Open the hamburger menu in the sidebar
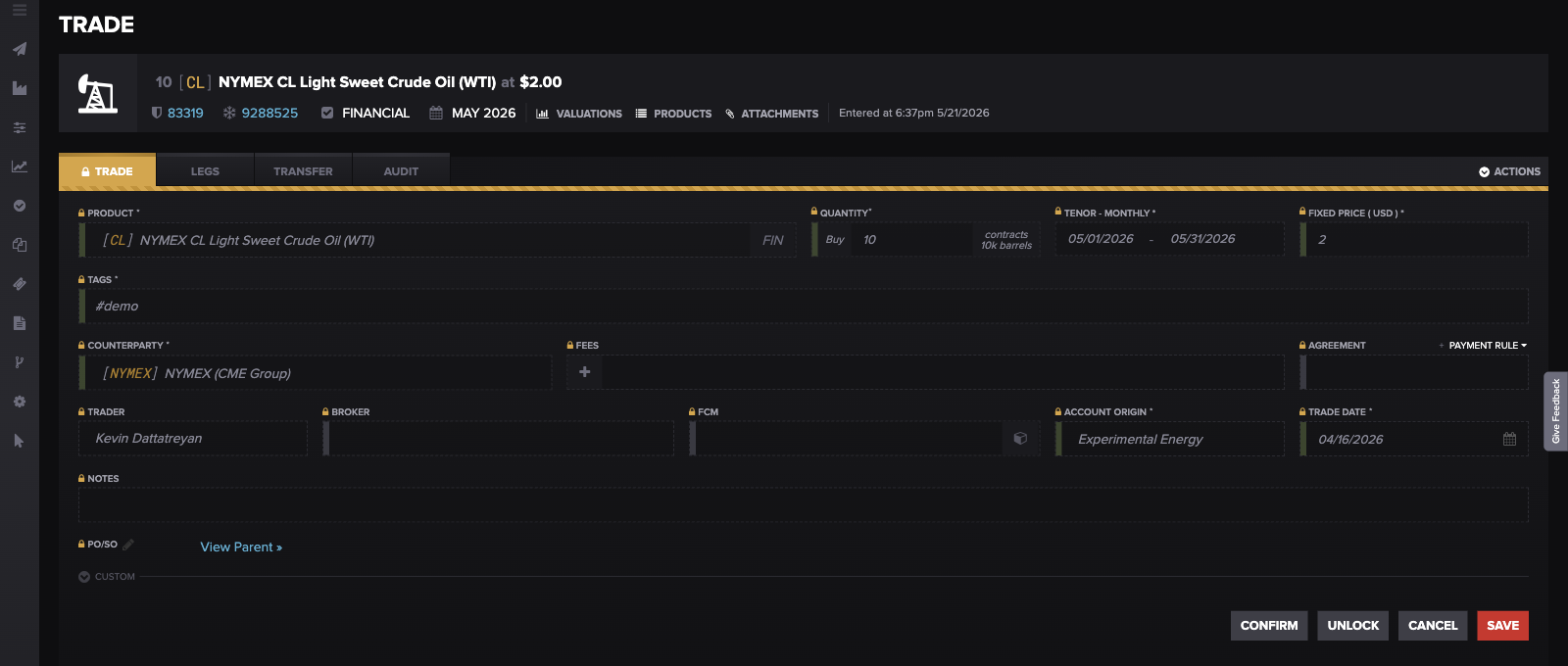Viewport: 1568px width, 666px height. [19, 10]
